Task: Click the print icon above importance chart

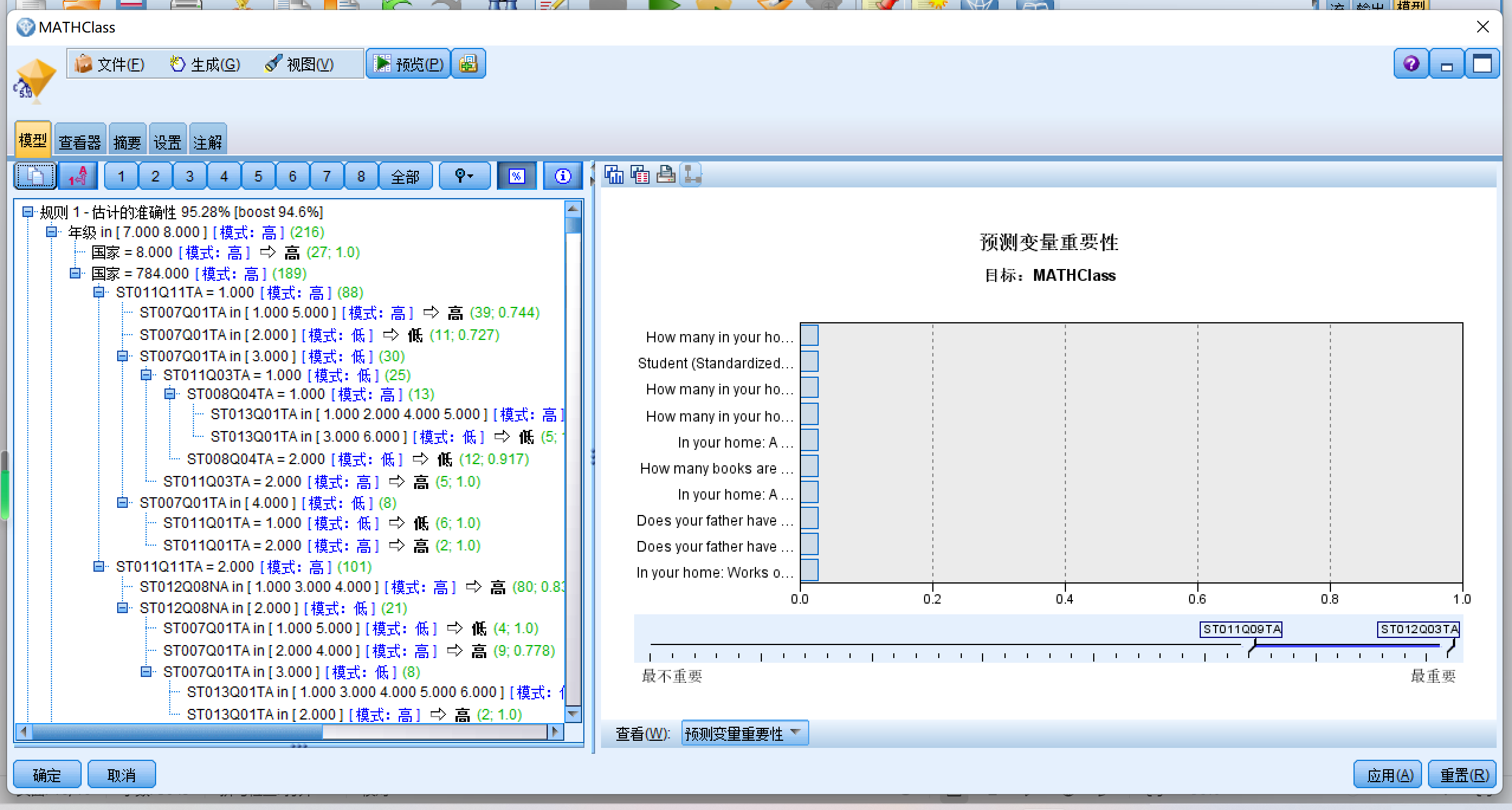Action: [x=666, y=174]
